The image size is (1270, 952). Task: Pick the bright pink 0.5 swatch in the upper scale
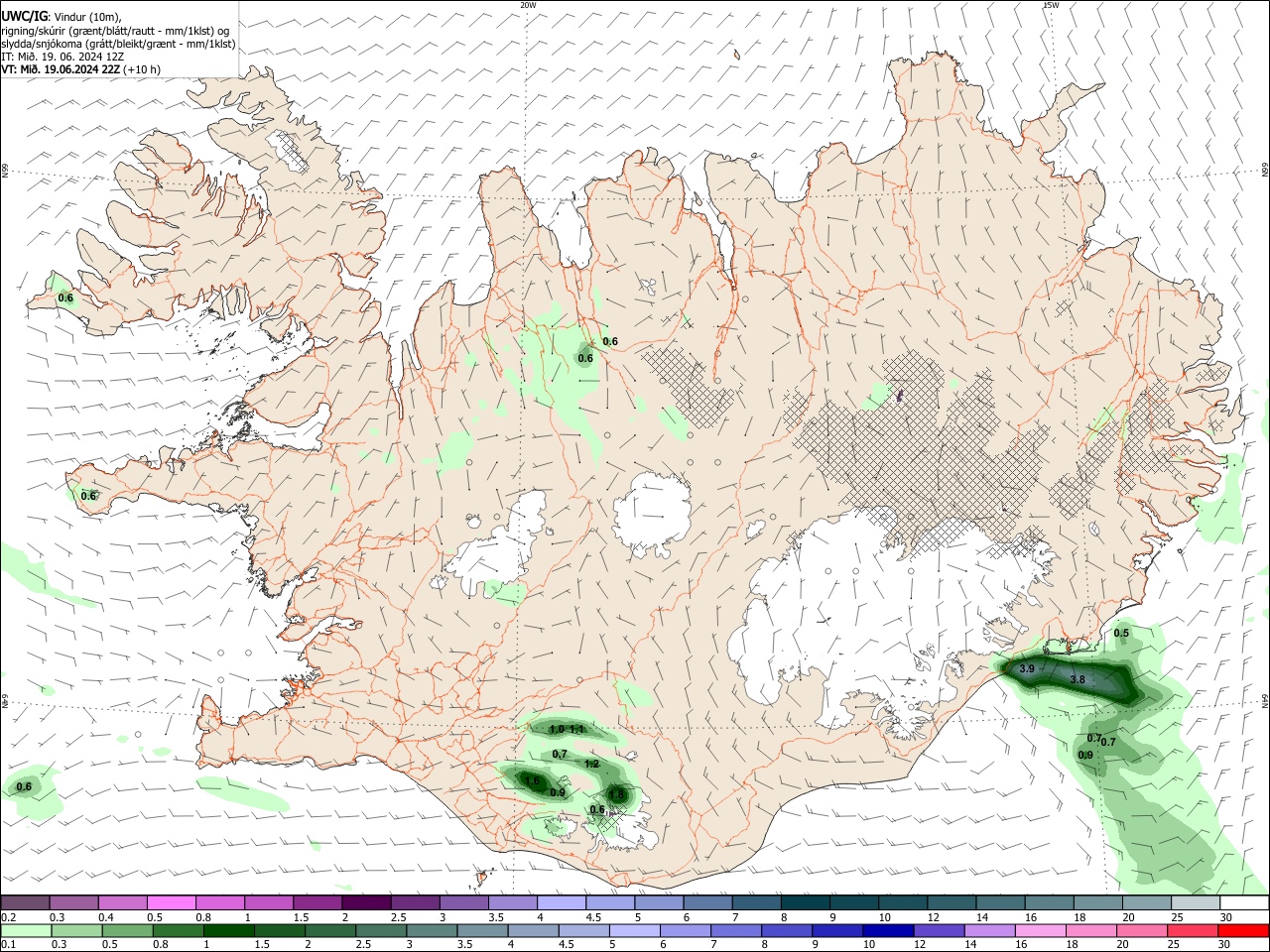[x=171, y=902]
